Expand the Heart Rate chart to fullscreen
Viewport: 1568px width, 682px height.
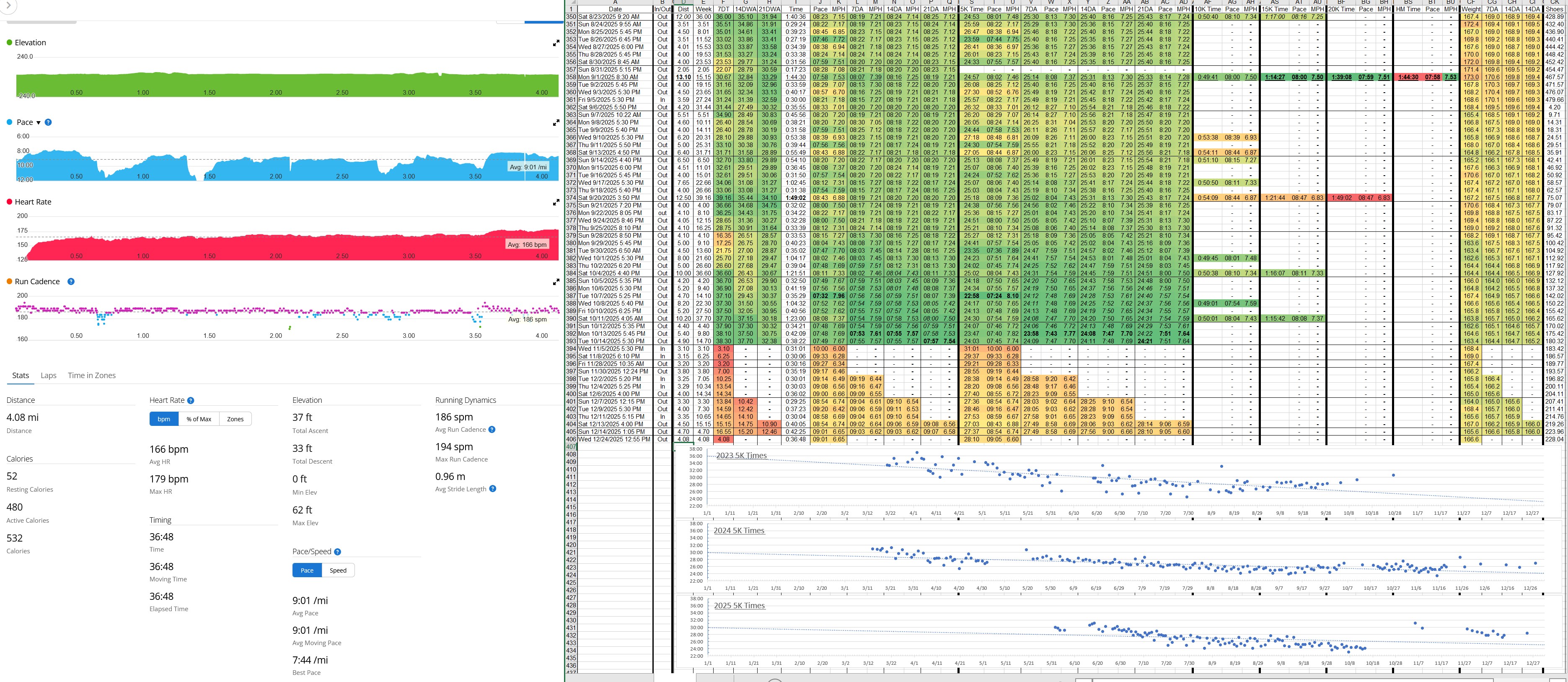(x=556, y=203)
